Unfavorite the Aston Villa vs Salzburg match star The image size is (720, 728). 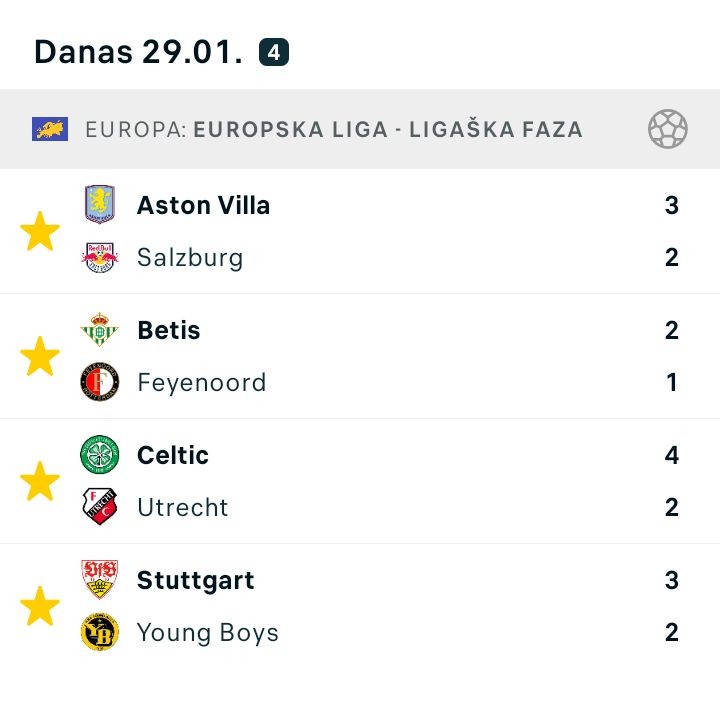[40, 232]
